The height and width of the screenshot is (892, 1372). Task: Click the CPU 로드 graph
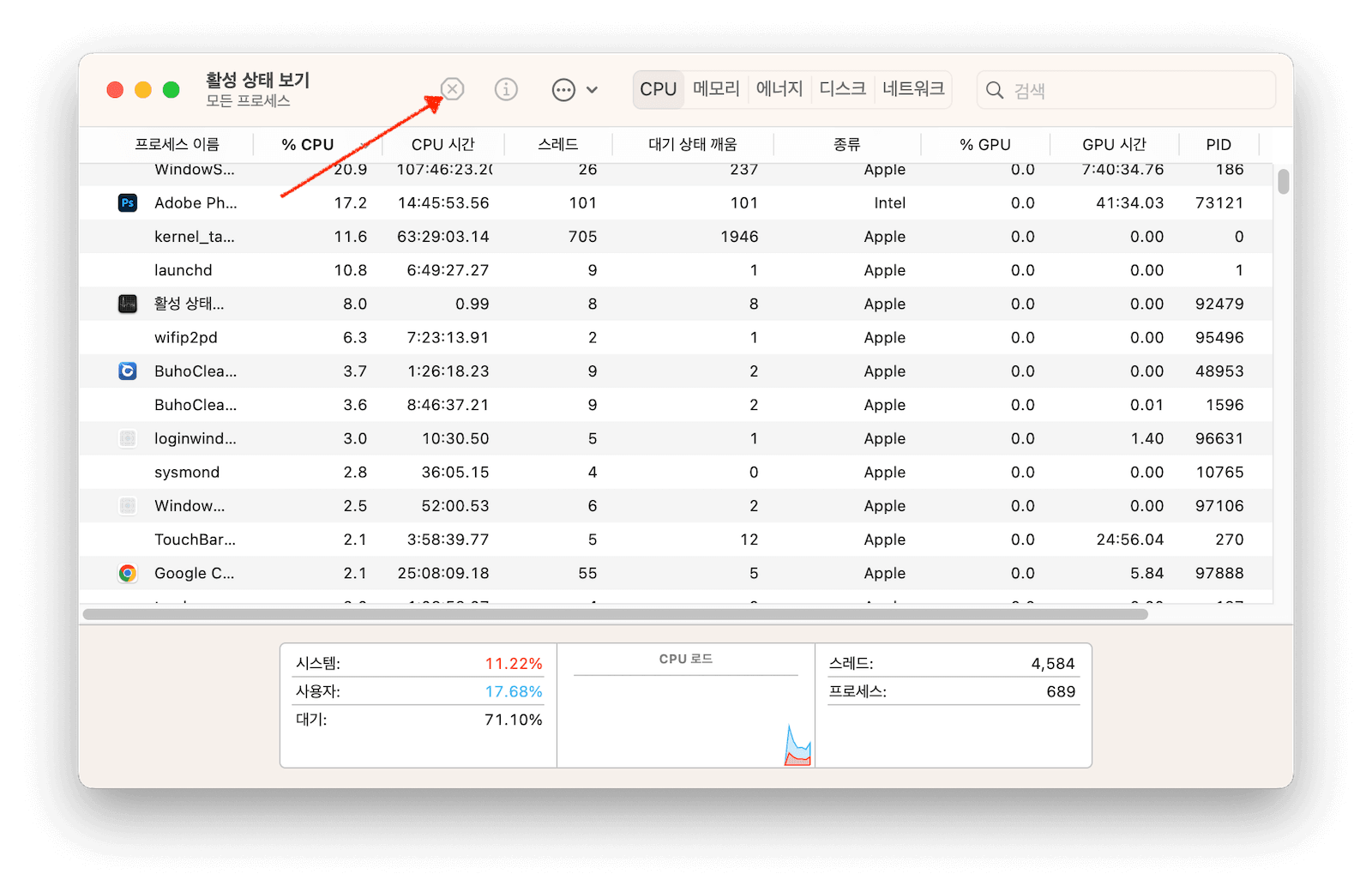click(x=686, y=720)
